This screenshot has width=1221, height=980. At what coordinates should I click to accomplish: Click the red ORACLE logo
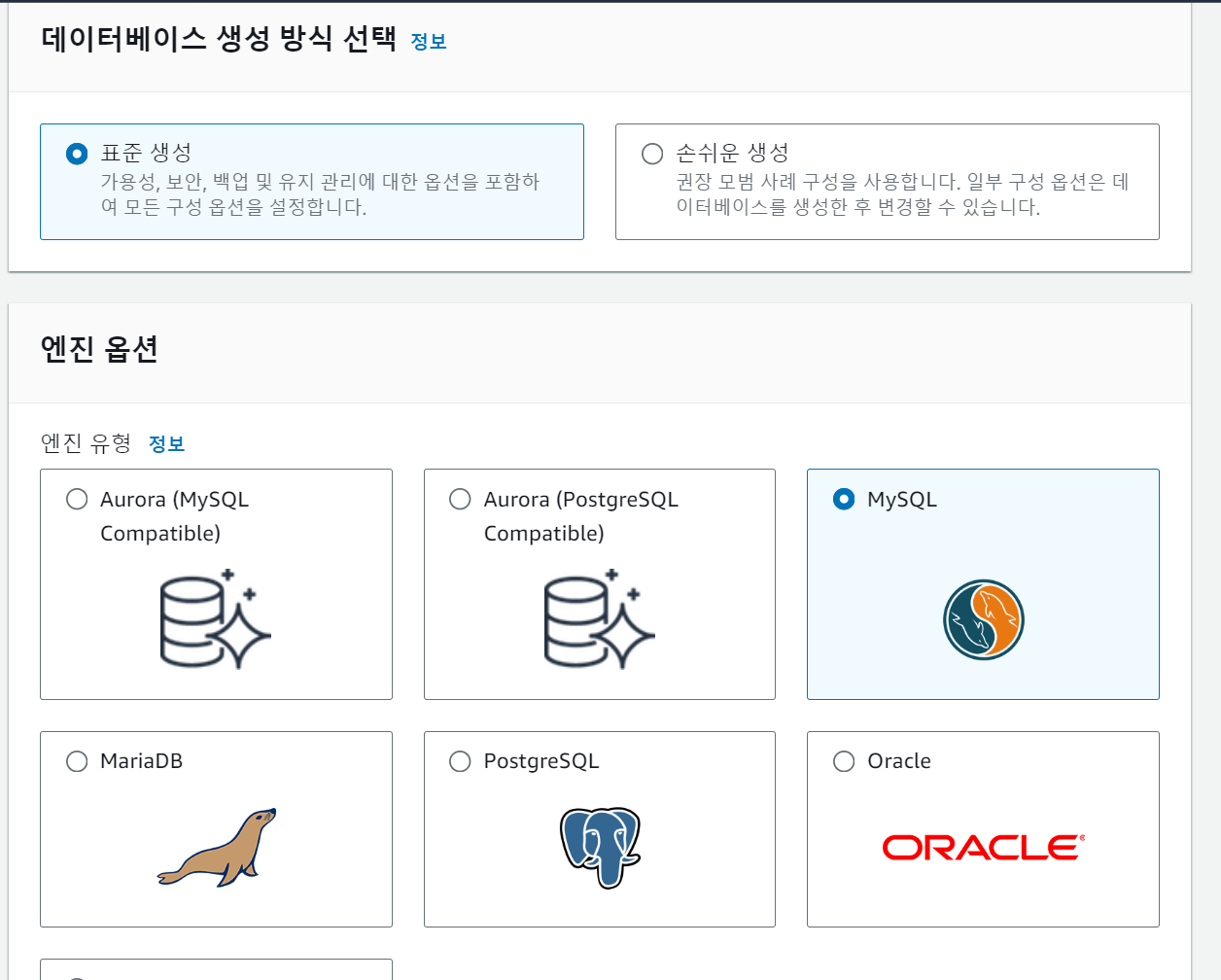984,848
